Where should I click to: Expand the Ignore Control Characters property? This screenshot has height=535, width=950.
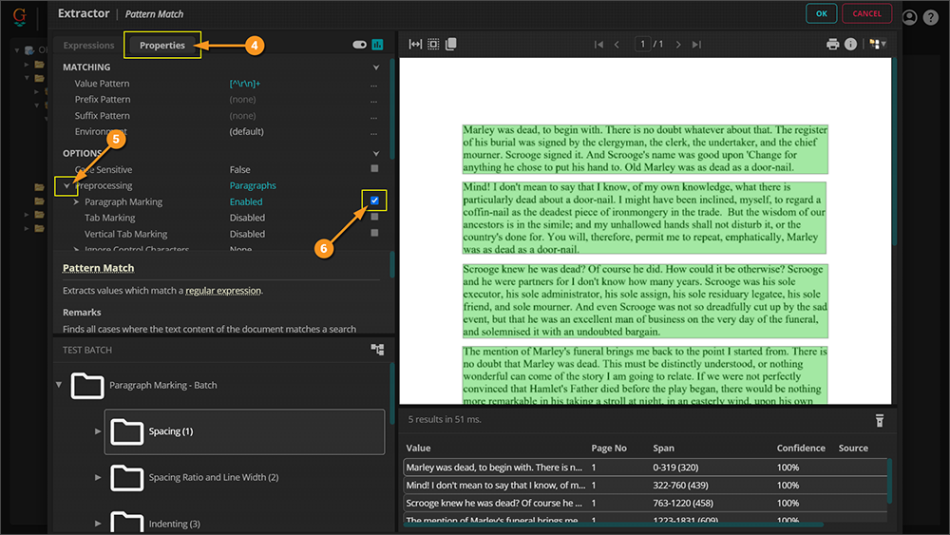76,249
